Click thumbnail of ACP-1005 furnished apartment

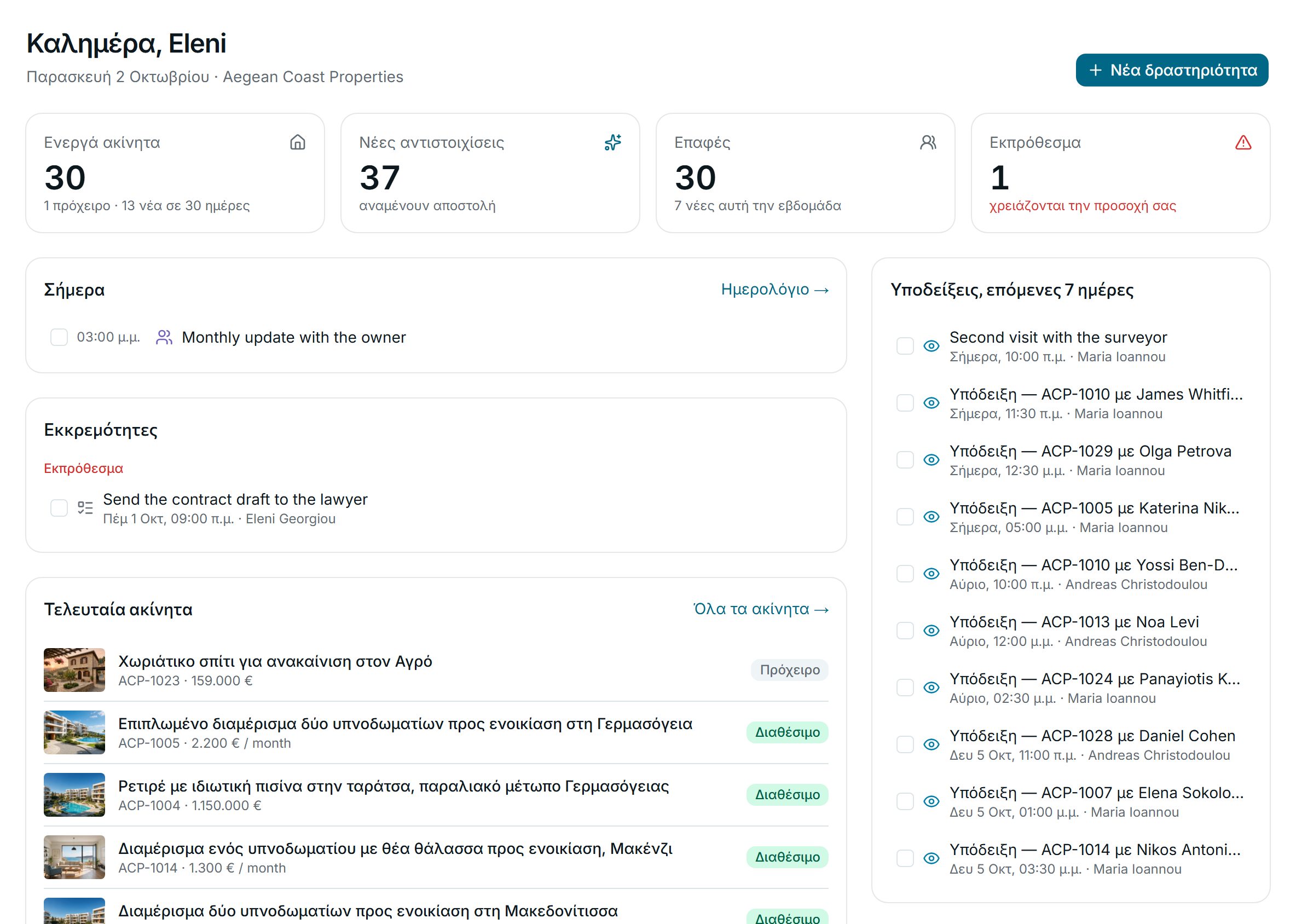pyautogui.click(x=74, y=732)
